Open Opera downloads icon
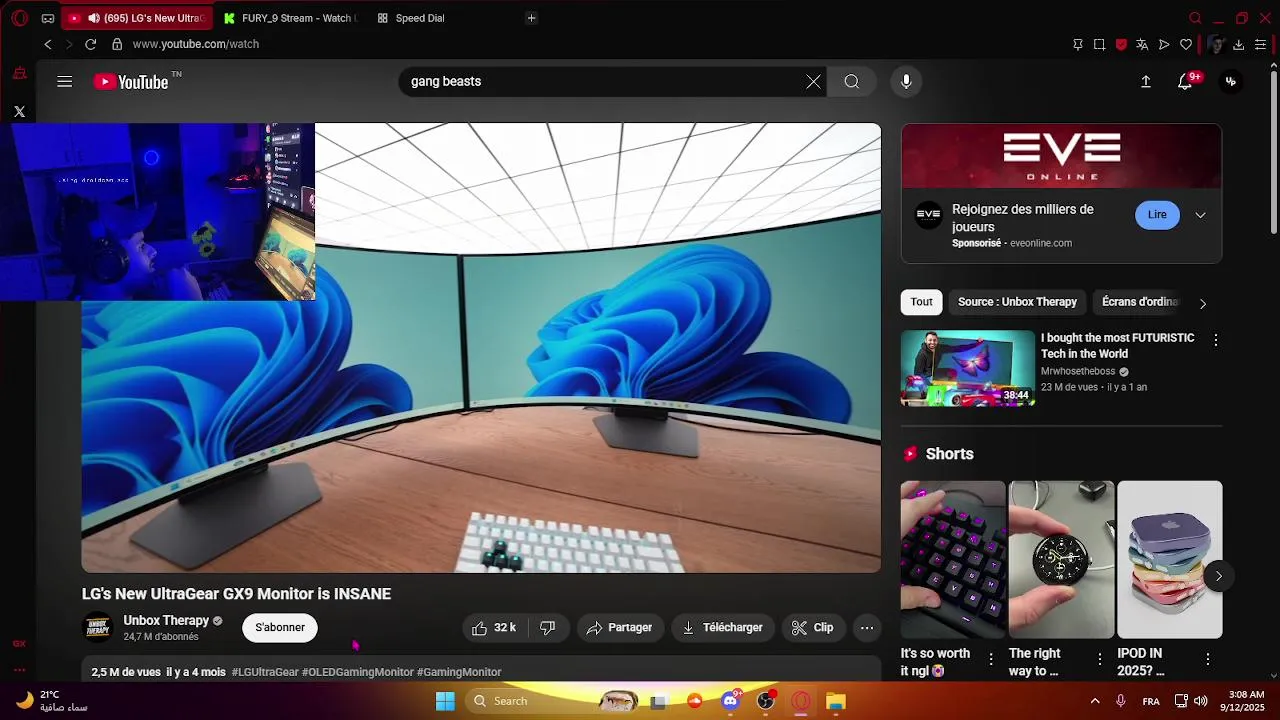Screen dimensions: 1280x720 tap(1238, 44)
